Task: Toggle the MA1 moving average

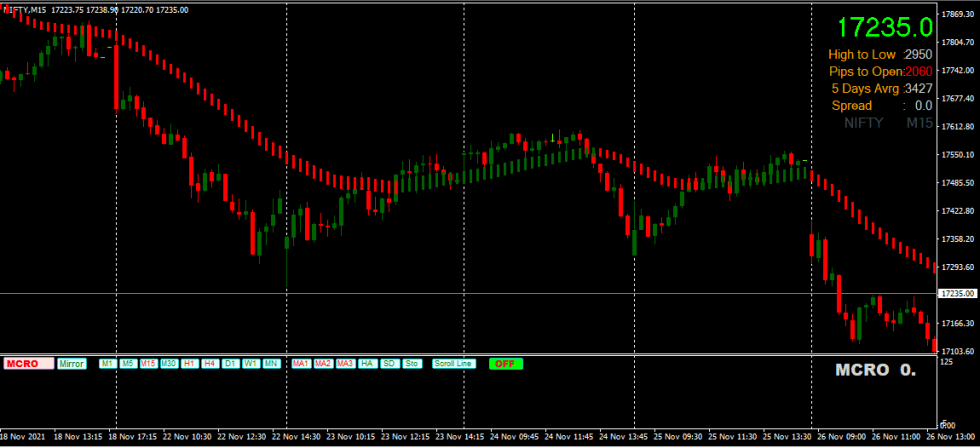Action: pyautogui.click(x=300, y=364)
